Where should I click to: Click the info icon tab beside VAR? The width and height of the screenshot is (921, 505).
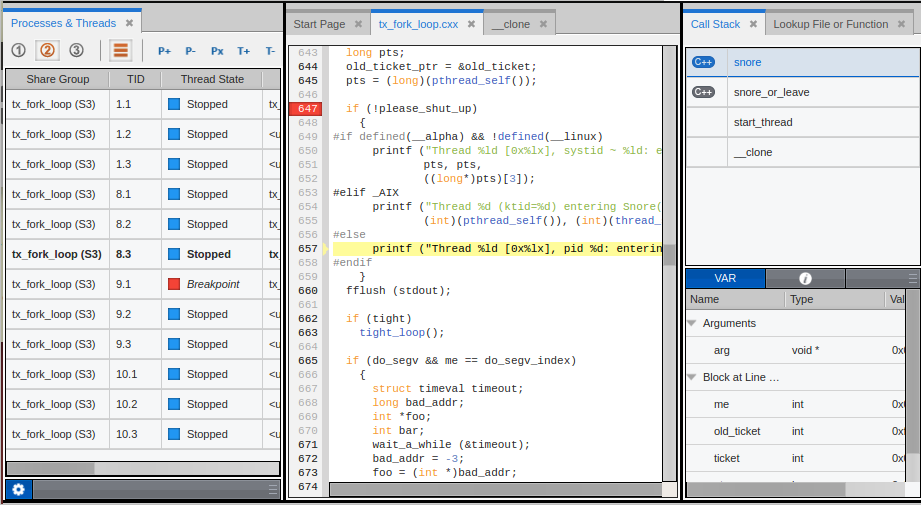pos(805,278)
